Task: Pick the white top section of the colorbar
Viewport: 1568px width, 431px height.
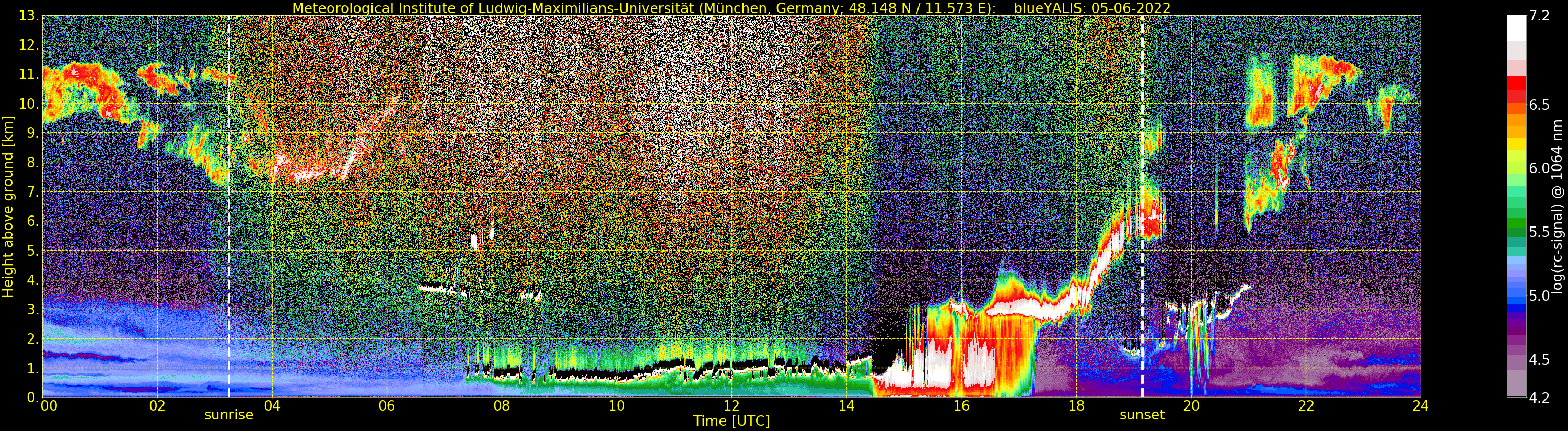Action: (1516, 27)
